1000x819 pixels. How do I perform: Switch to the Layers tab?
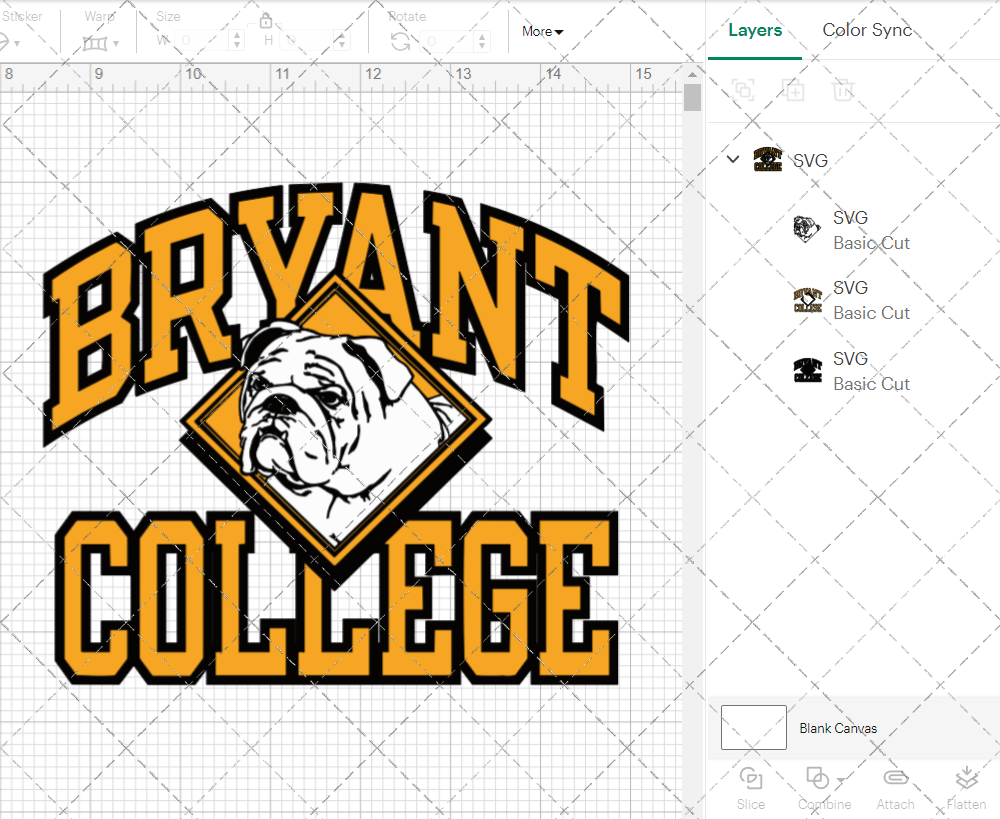click(x=755, y=30)
